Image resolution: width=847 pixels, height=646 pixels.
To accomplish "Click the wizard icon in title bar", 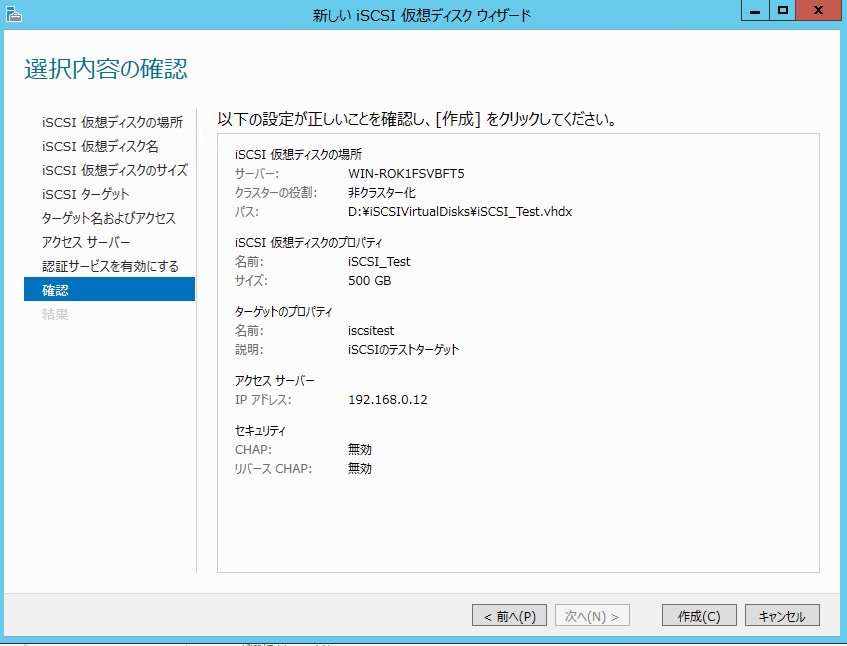I will pos(13,14).
